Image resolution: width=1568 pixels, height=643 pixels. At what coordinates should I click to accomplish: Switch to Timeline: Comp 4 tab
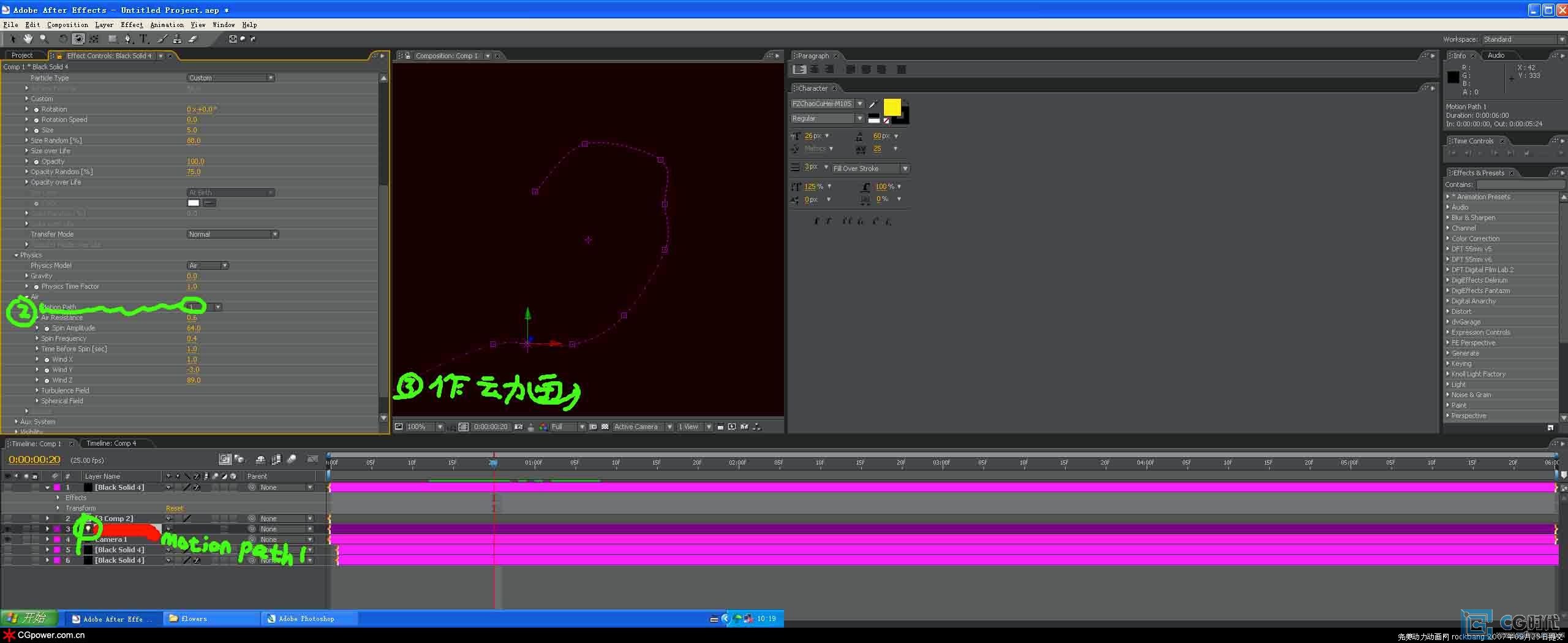click(111, 443)
